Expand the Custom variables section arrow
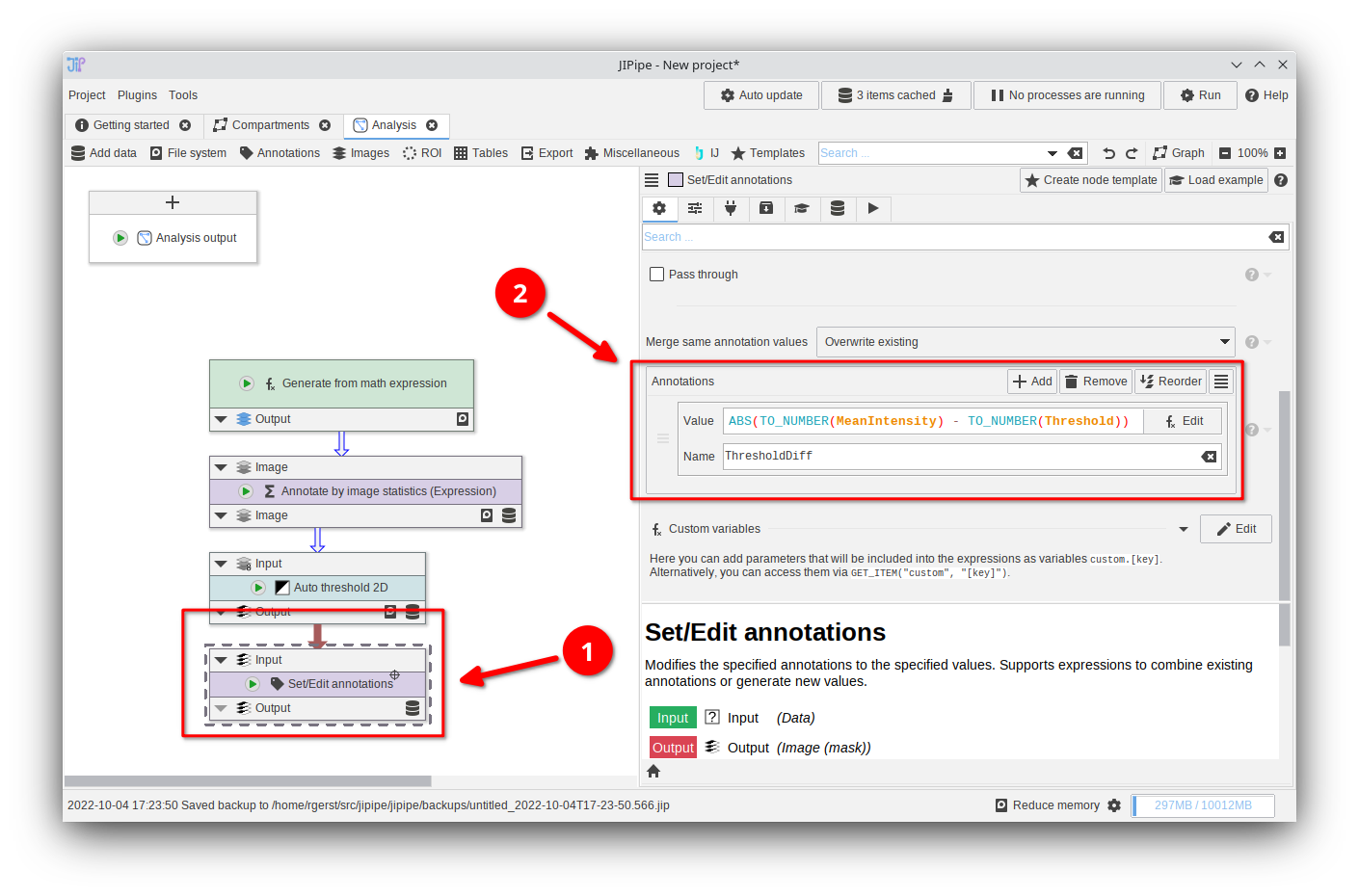The width and height of the screenshot is (1359, 896). 1184,529
